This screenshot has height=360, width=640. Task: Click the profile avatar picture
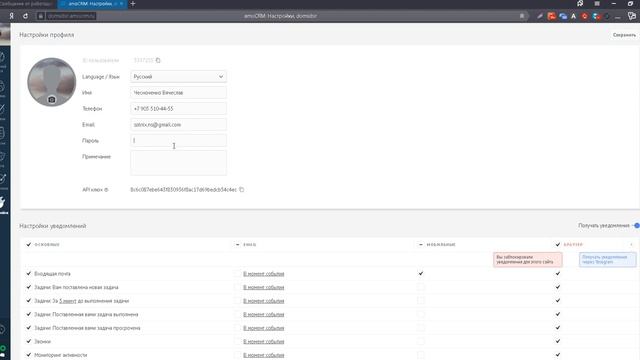coord(51,82)
